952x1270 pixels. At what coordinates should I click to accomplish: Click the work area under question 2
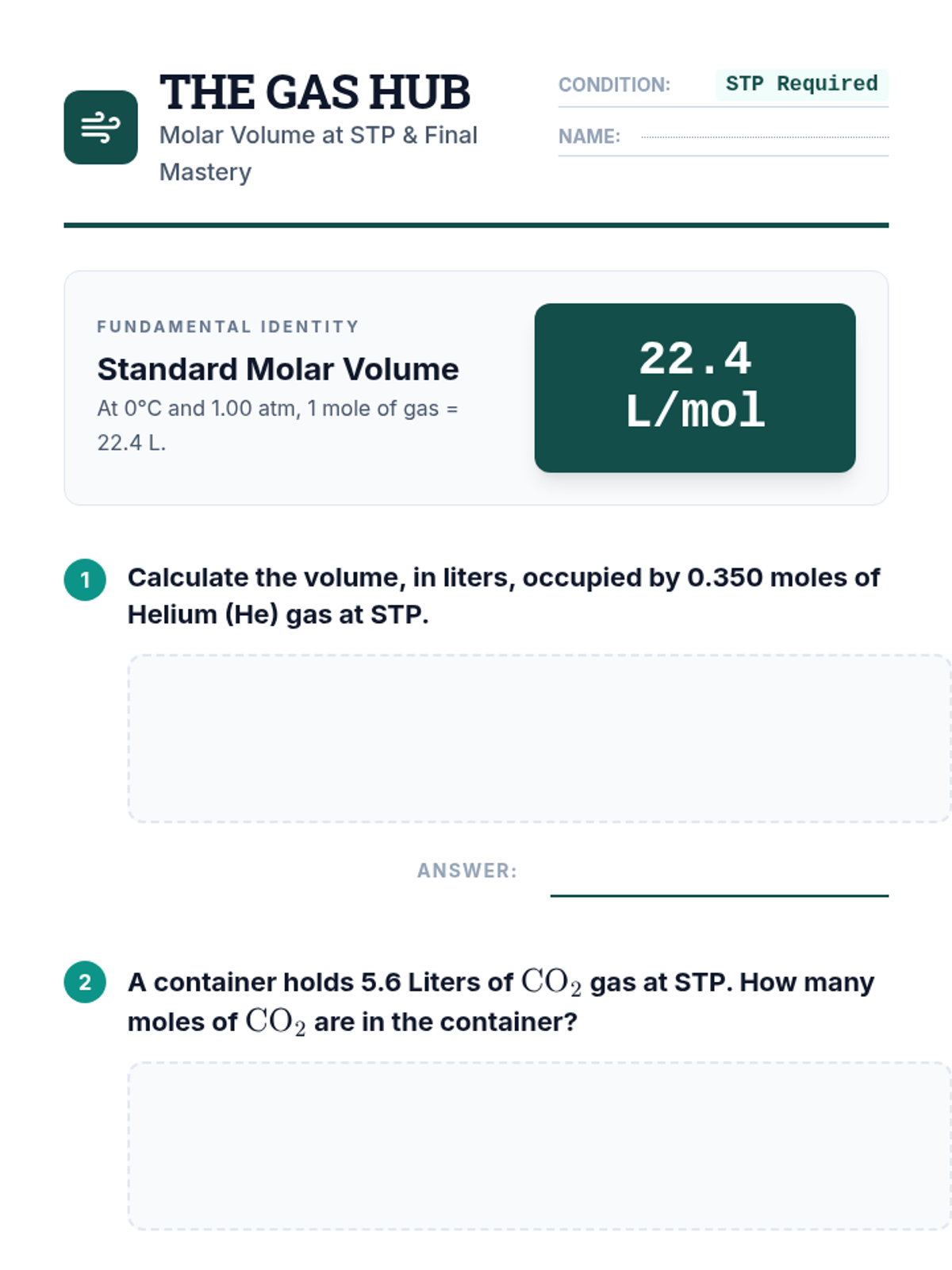[539, 1146]
